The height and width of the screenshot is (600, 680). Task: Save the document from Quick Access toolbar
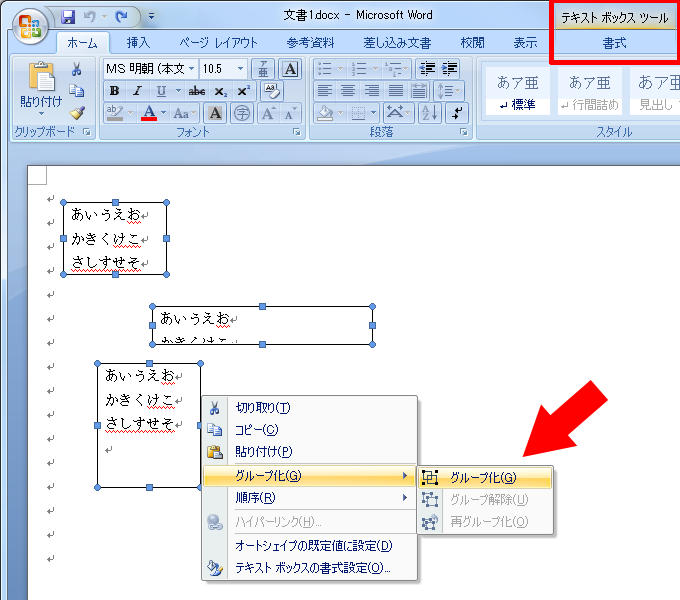click(68, 17)
